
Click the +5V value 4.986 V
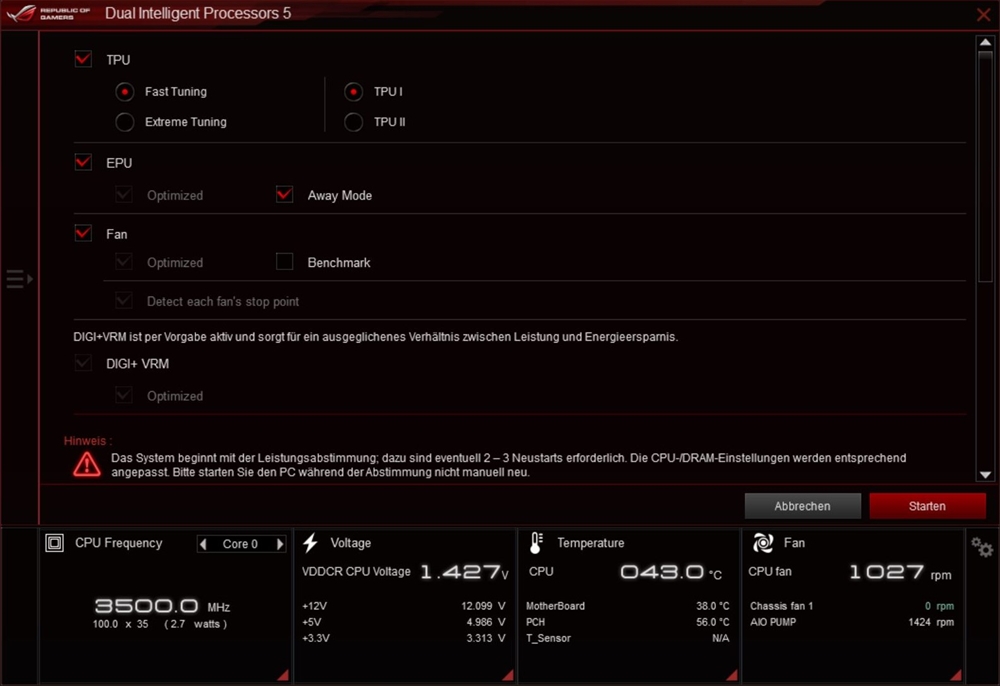click(x=485, y=622)
